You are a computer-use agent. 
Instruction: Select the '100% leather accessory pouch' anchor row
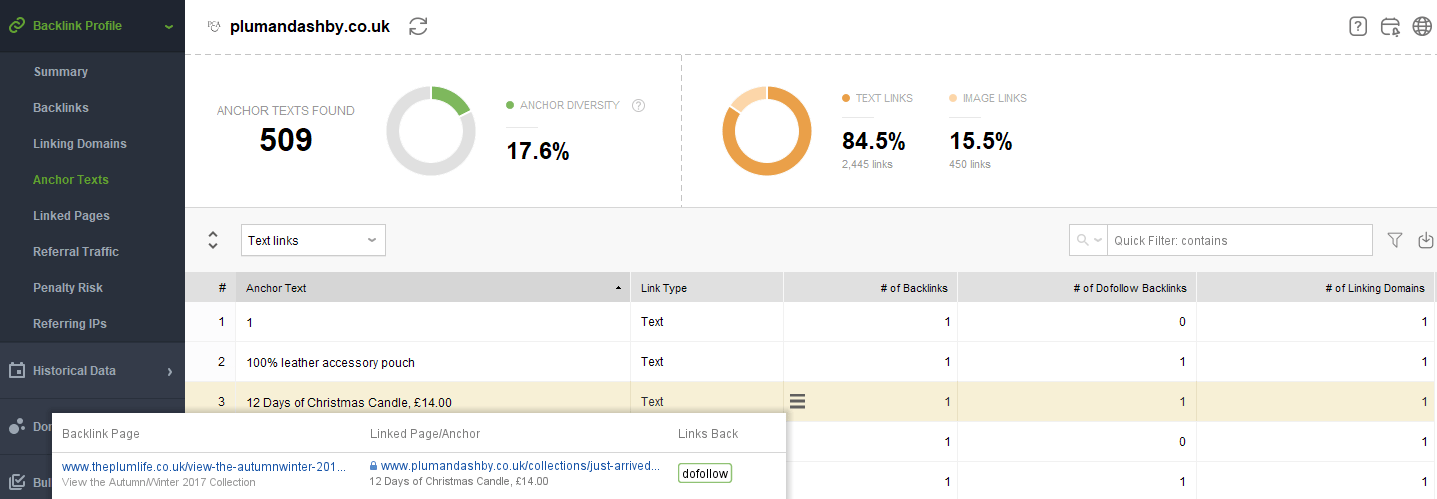pos(811,362)
